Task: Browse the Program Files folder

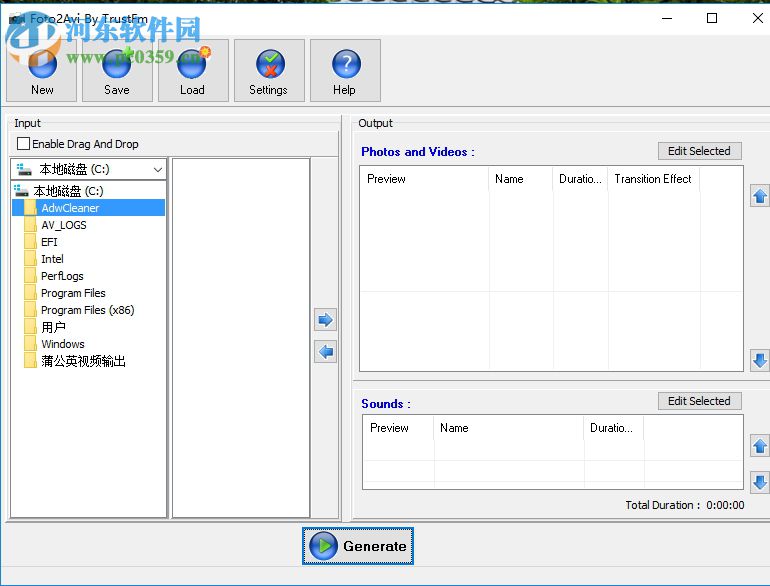Action: [73, 293]
